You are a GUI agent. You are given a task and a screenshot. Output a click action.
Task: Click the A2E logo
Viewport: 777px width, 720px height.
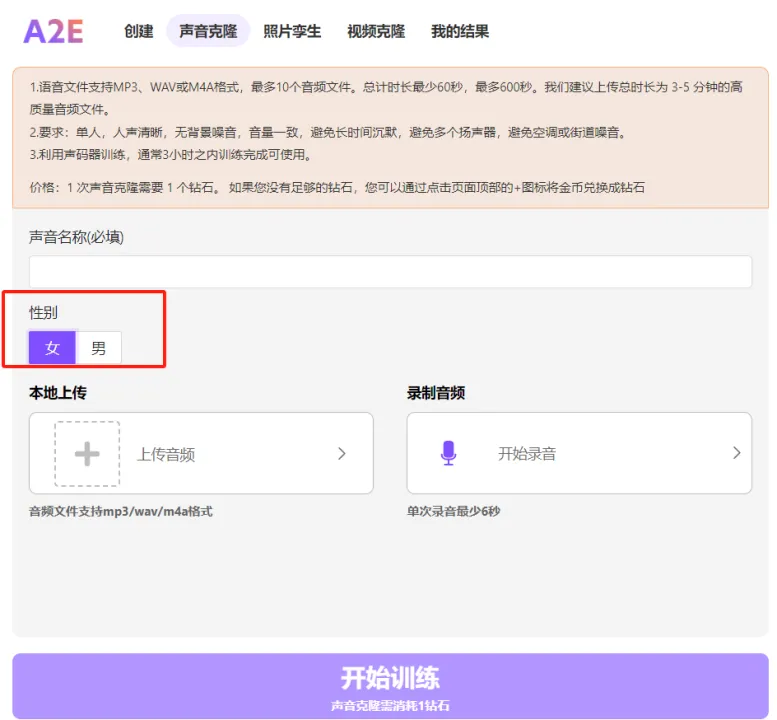tap(53, 31)
